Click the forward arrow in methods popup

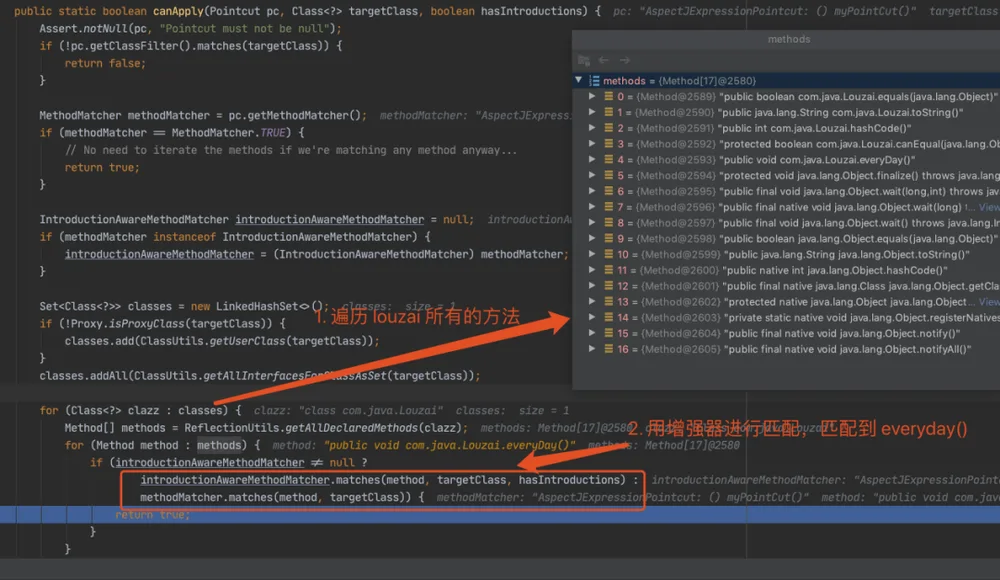[x=624, y=60]
